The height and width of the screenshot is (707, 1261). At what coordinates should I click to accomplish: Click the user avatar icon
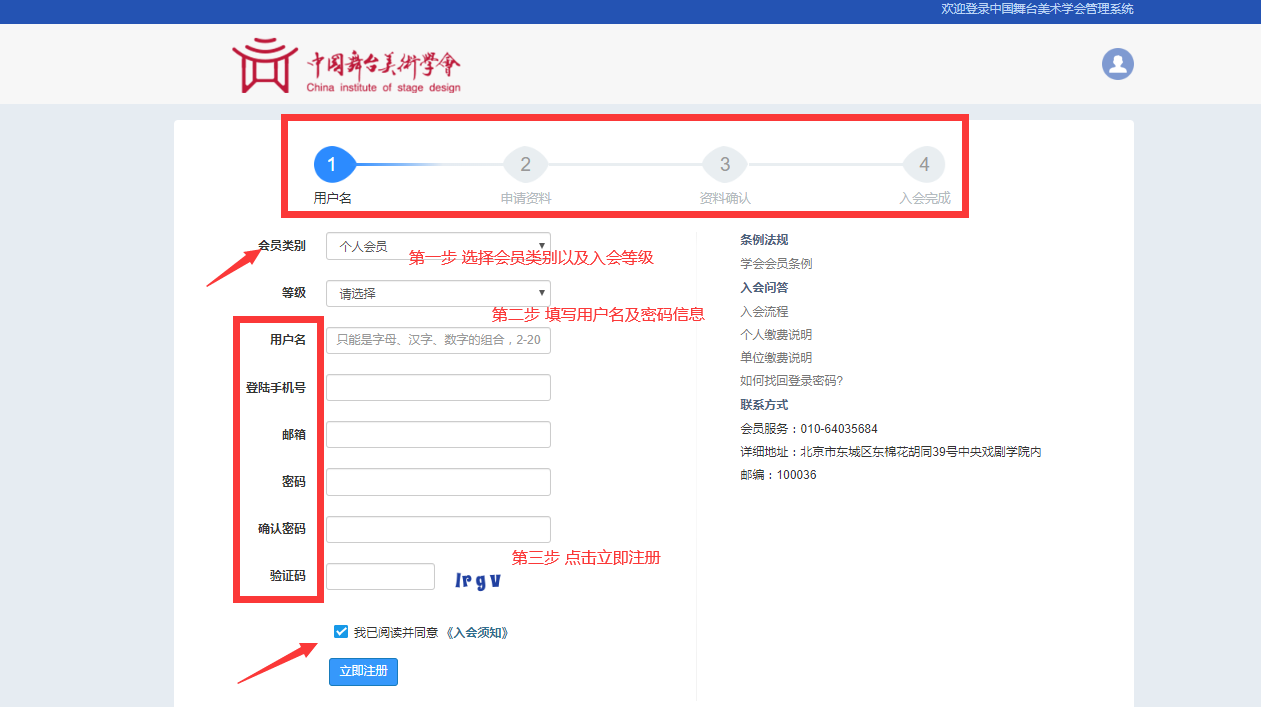(x=1117, y=64)
